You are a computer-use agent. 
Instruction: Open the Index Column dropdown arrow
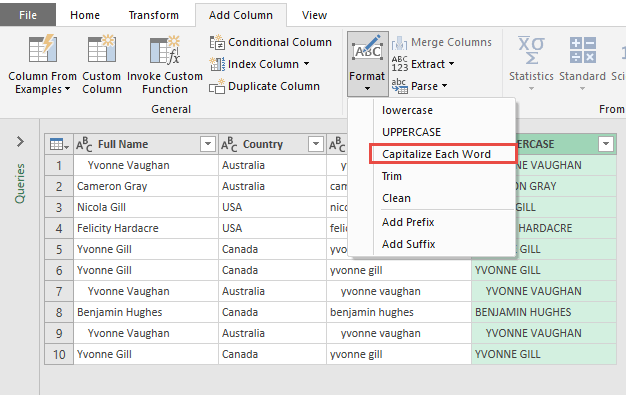[x=306, y=64]
